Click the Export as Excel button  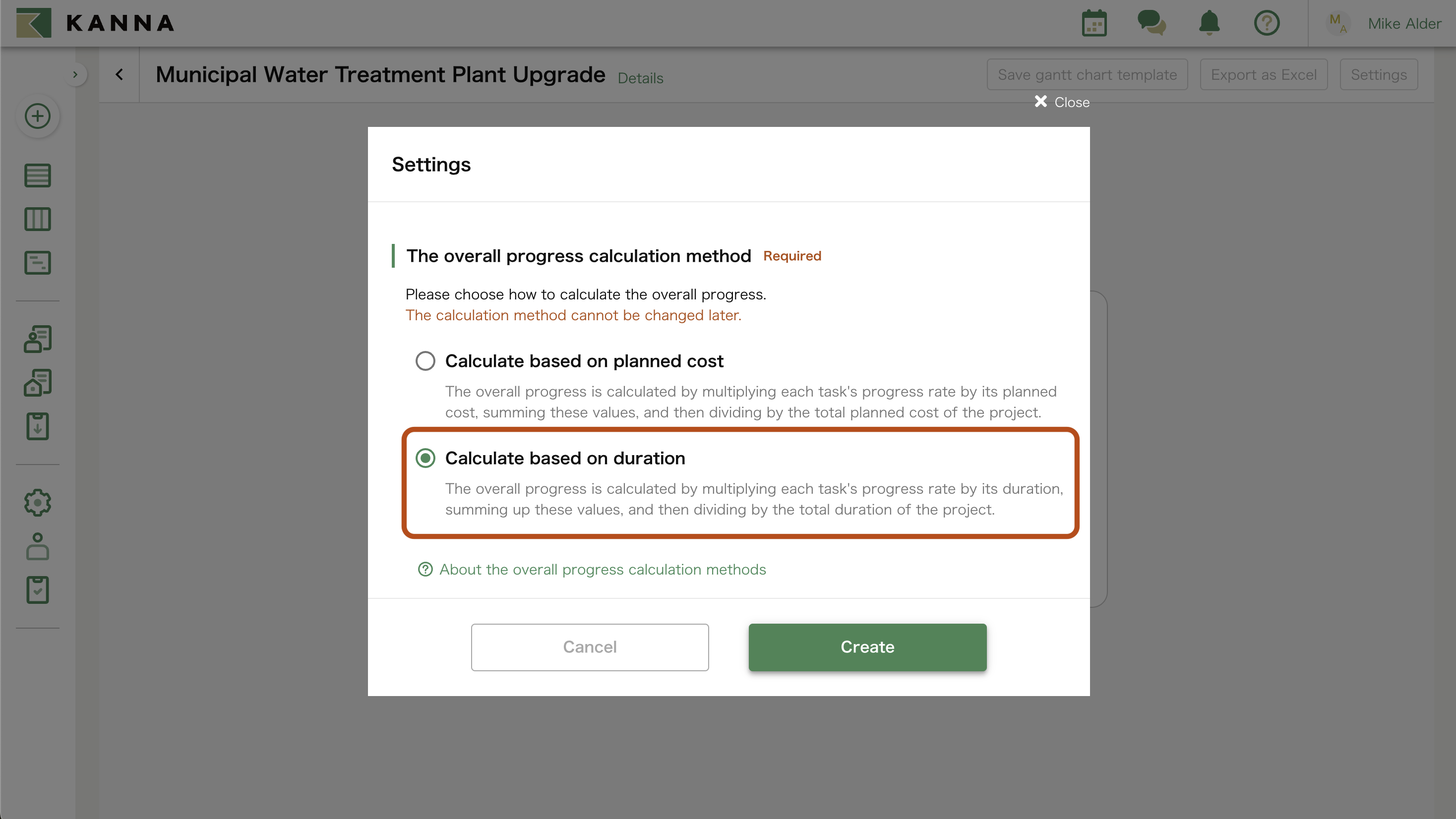click(x=1263, y=74)
